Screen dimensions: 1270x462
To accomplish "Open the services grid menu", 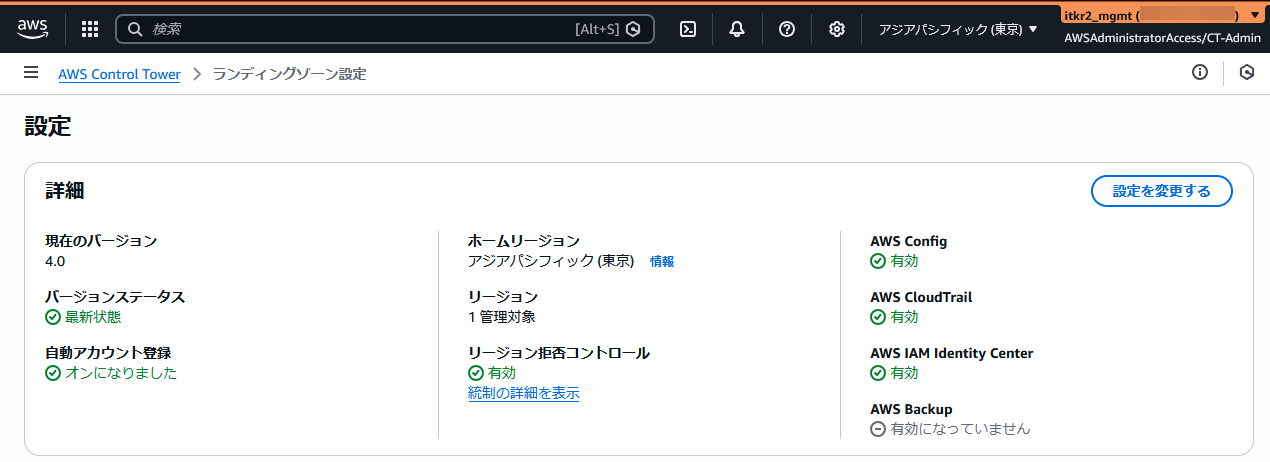I will click(x=90, y=29).
